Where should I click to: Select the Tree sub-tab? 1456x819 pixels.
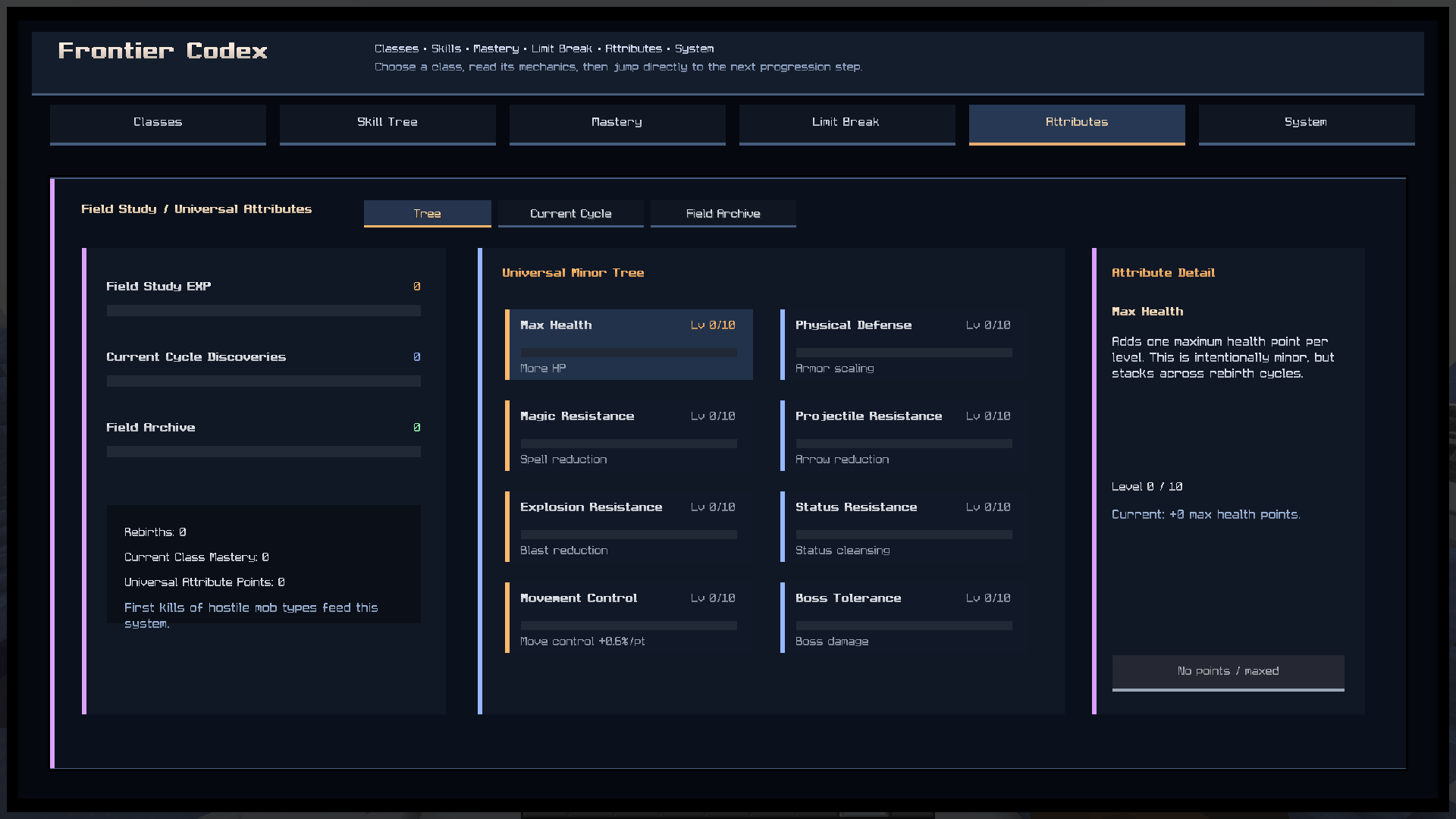point(428,214)
